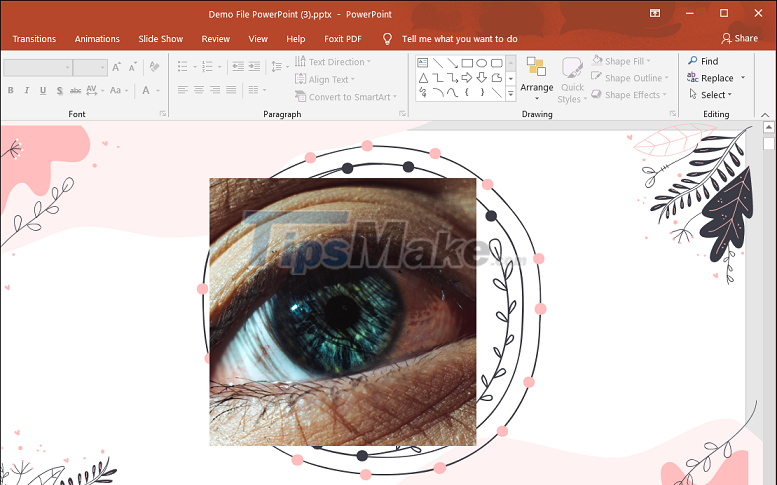Open the font name combo box
The width and height of the screenshot is (777, 485).
38,67
